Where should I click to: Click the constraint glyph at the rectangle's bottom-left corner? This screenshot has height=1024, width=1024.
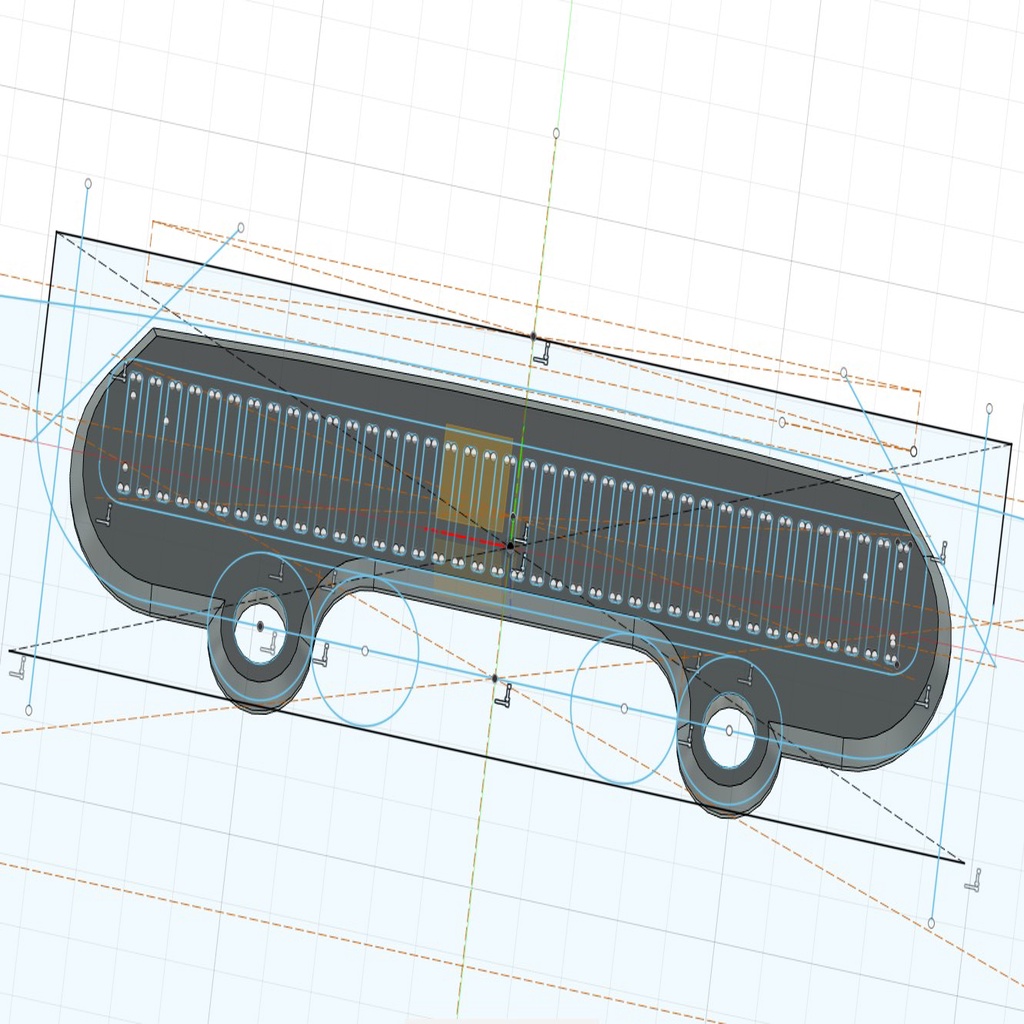[x=20, y=667]
